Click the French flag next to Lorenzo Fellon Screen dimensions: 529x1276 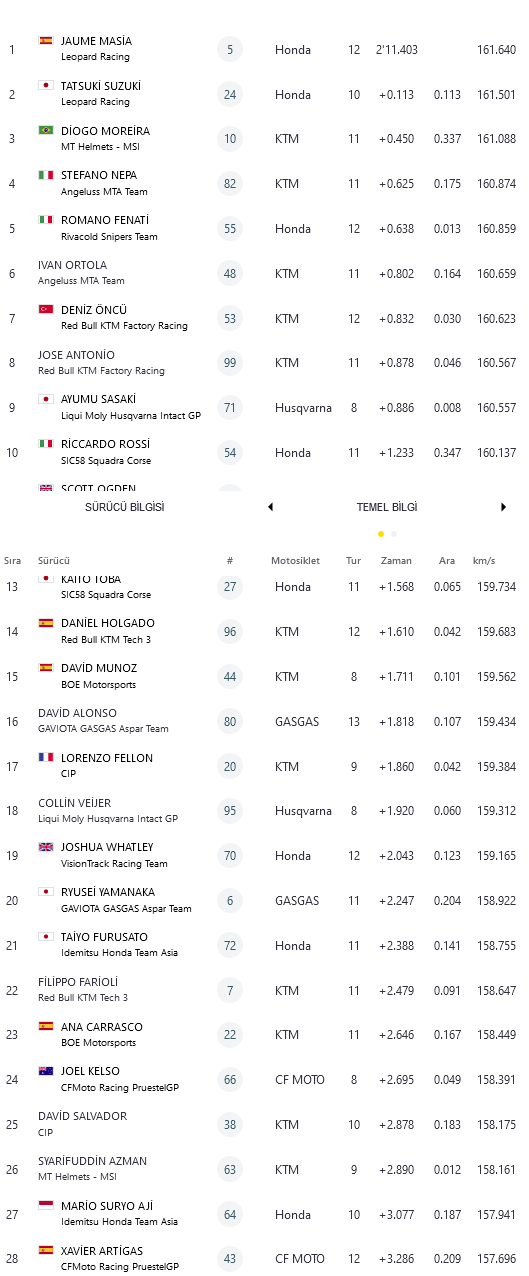pos(45,757)
